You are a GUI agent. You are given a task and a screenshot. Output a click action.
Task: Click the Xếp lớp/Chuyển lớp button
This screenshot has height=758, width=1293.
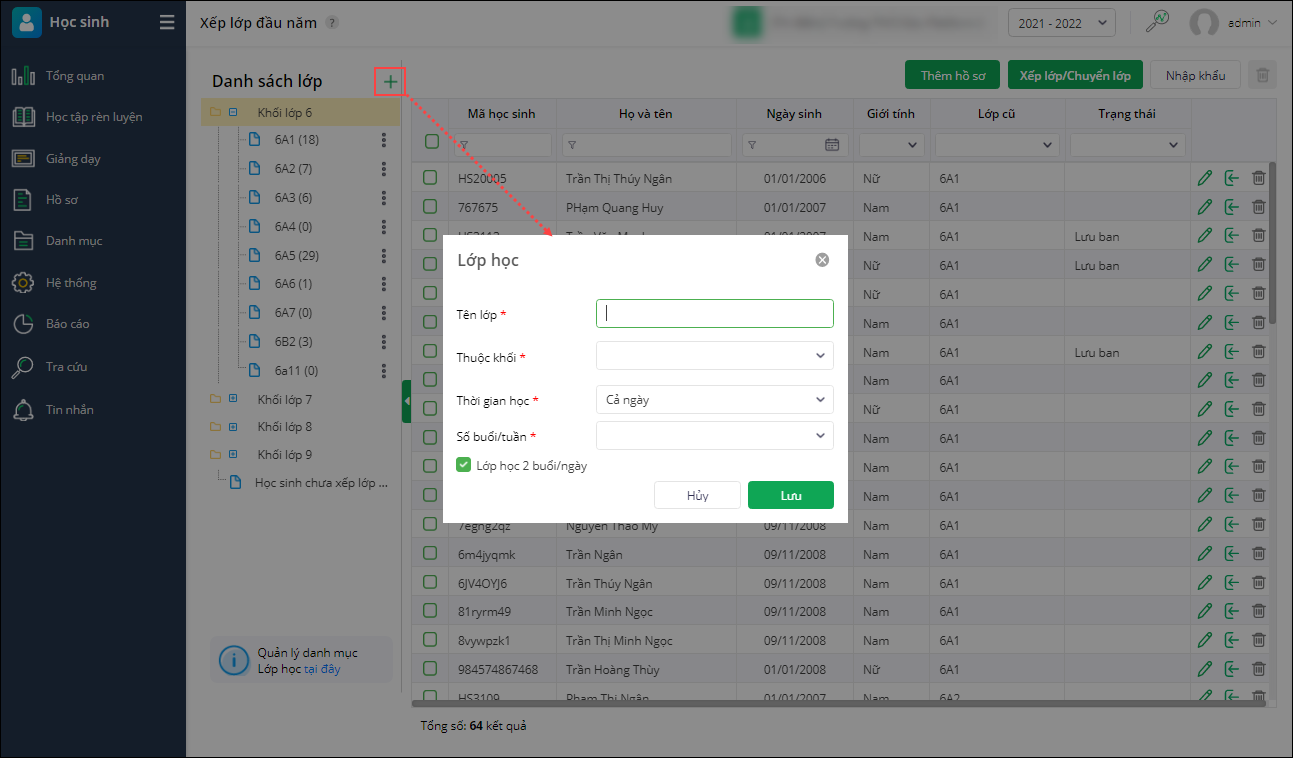coord(1076,75)
